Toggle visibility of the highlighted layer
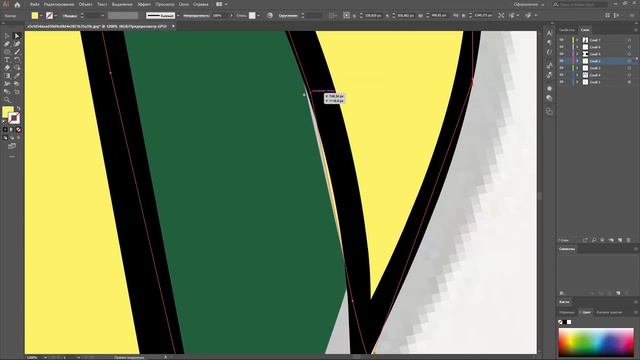 click(562, 61)
